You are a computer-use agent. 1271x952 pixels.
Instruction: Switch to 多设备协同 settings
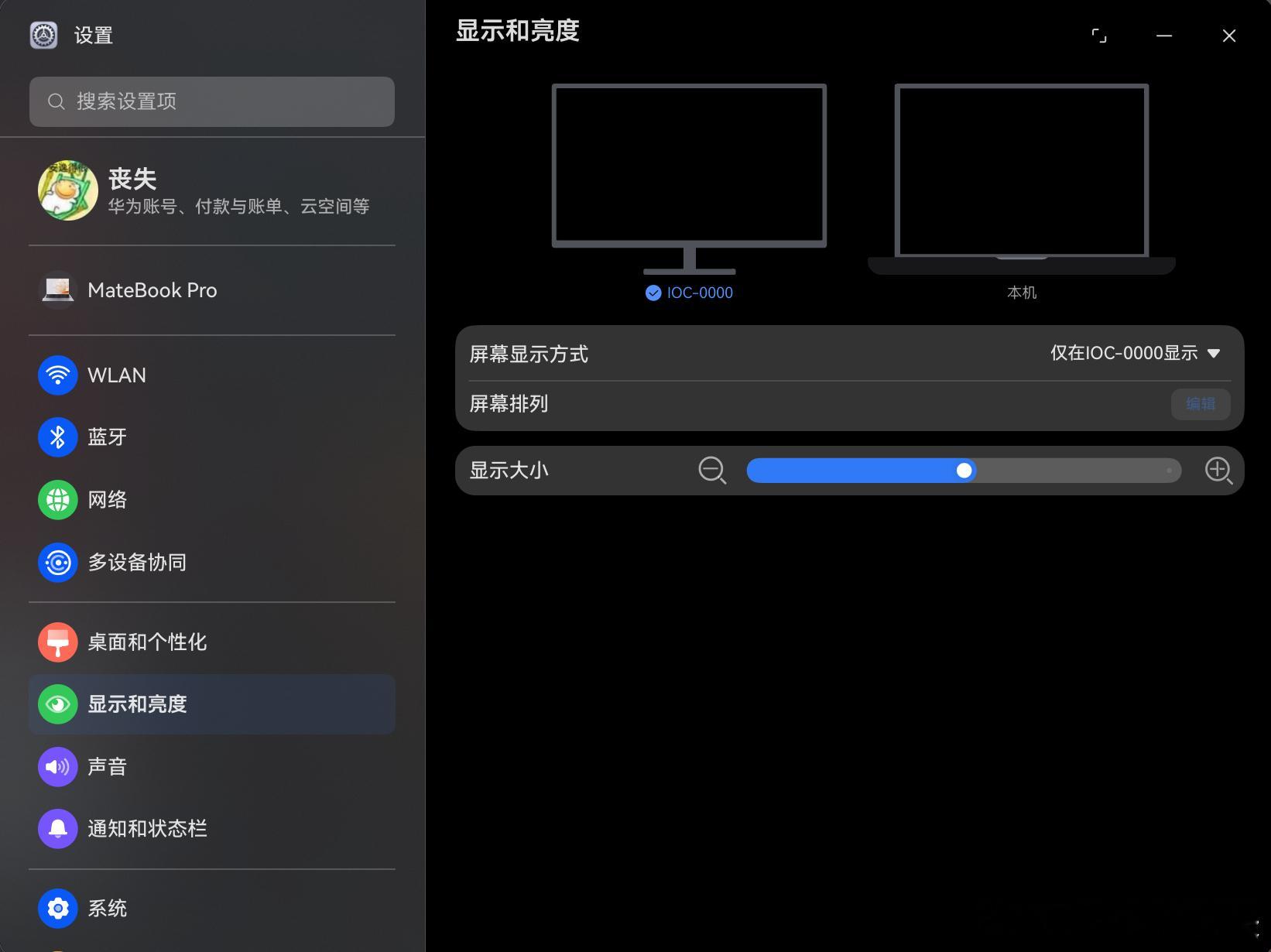(x=212, y=563)
